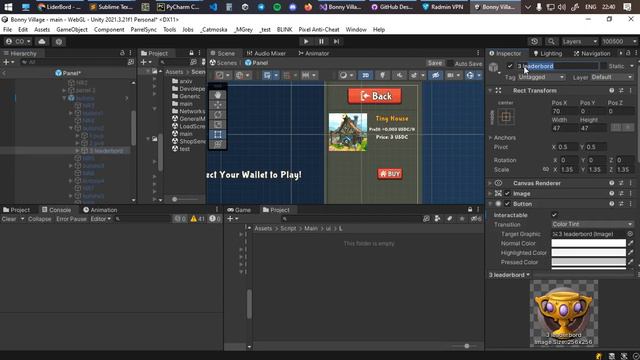
Task: Switch to the Lighting tab
Action: [548, 53]
